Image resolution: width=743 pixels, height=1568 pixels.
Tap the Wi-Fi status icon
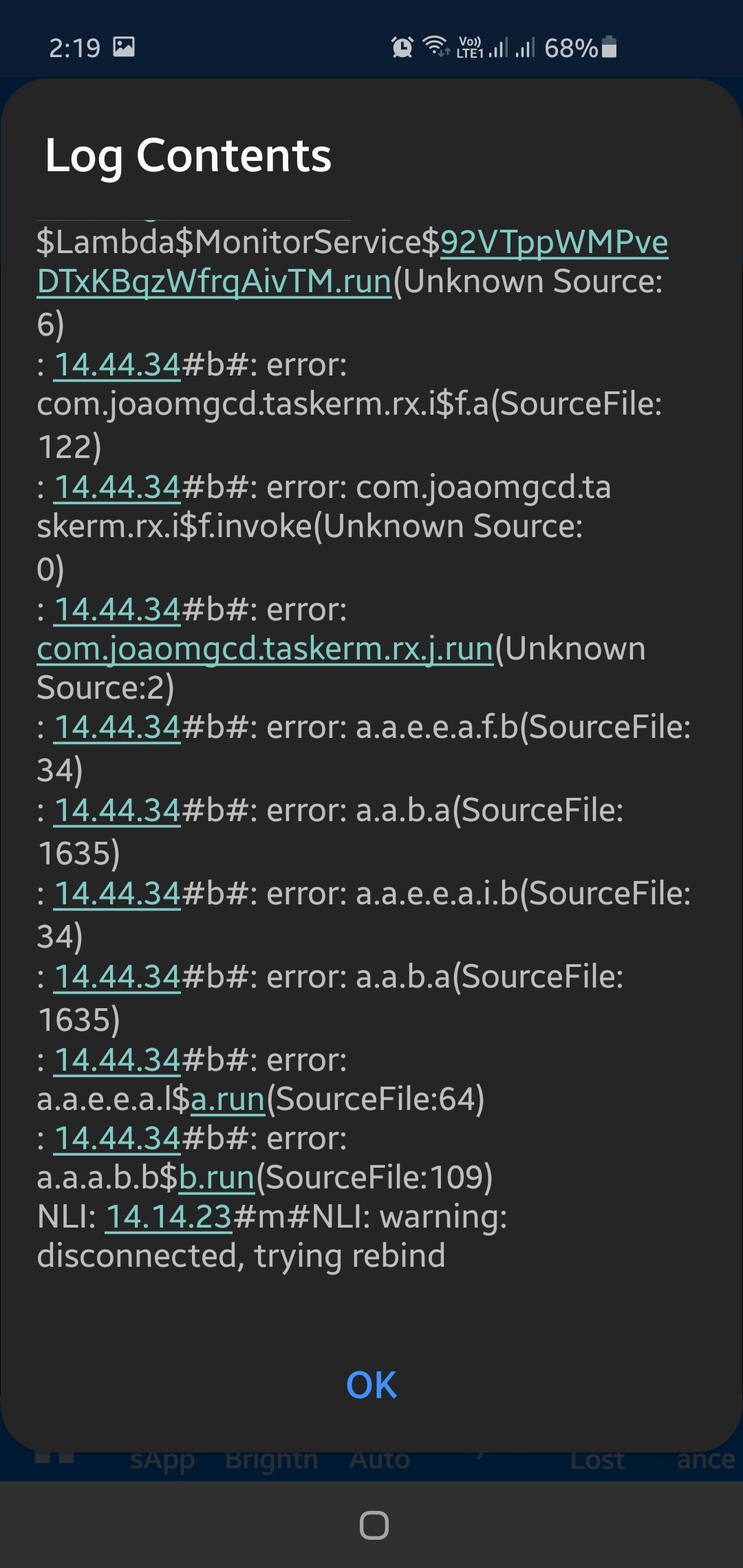[435, 46]
